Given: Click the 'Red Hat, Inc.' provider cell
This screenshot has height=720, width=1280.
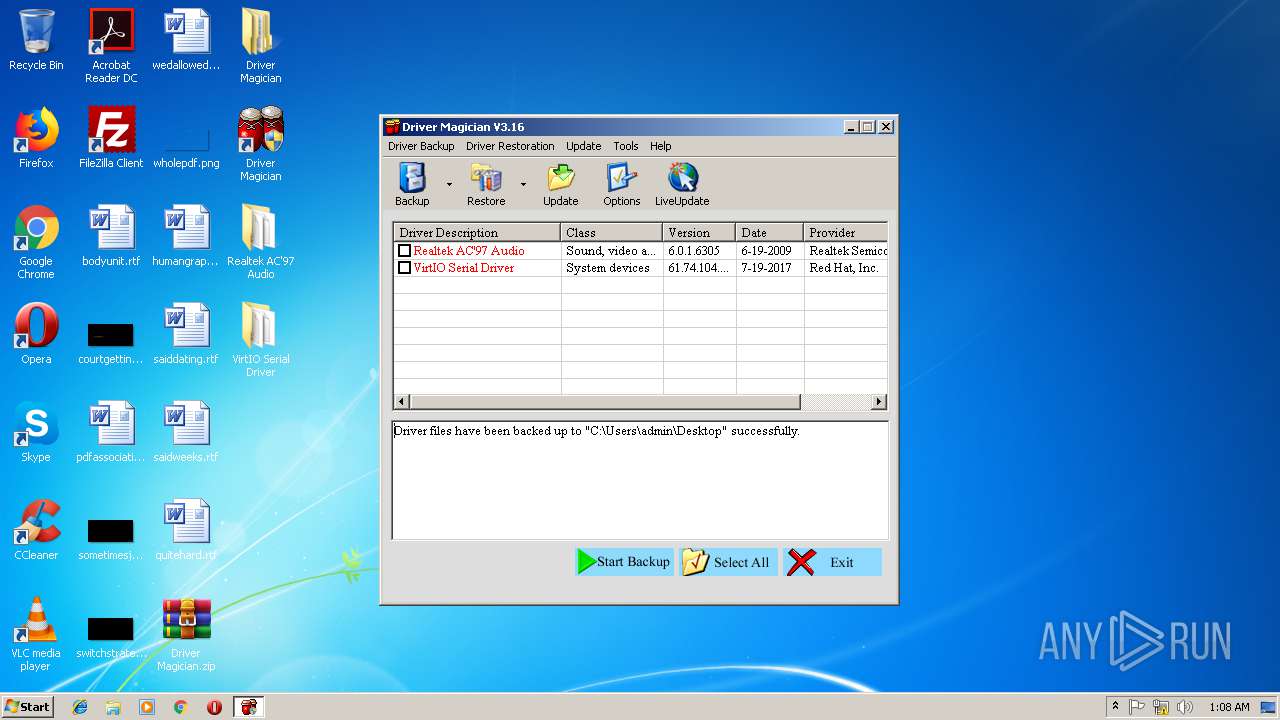Looking at the screenshot, I should click(x=844, y=268).
